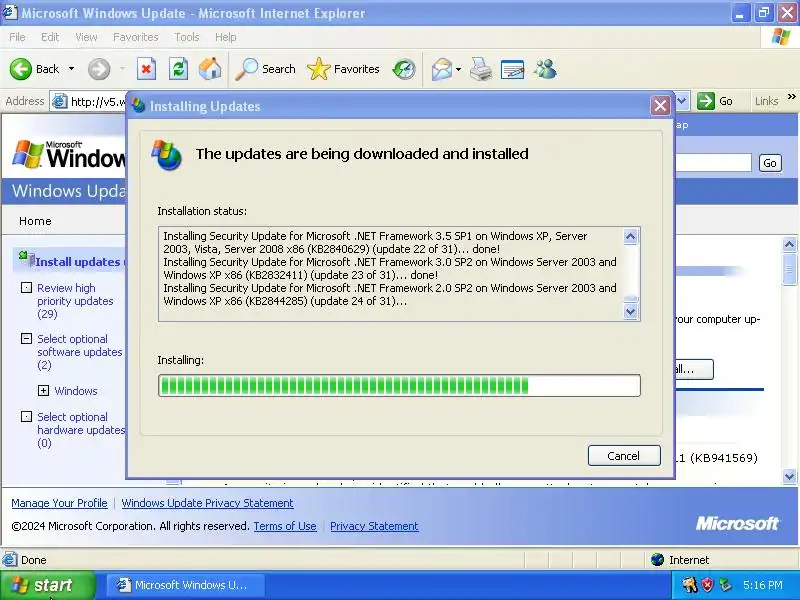Screen dimensions: 800x600
Task: Click the Windows Update tray icon beside the clock
Action: [x=725, y=585]
